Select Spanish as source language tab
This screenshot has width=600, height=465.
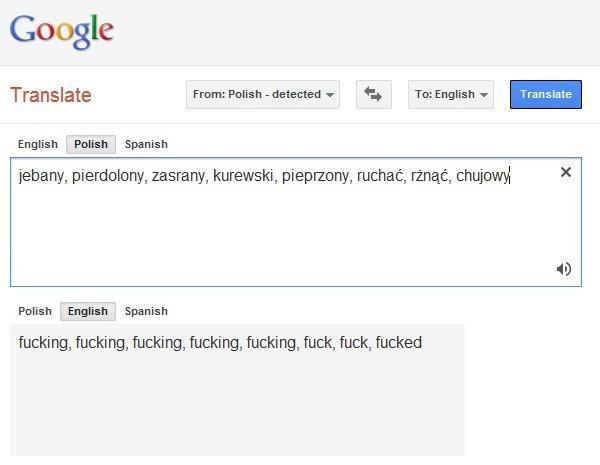pyautogui.click(x=146, y=144)
